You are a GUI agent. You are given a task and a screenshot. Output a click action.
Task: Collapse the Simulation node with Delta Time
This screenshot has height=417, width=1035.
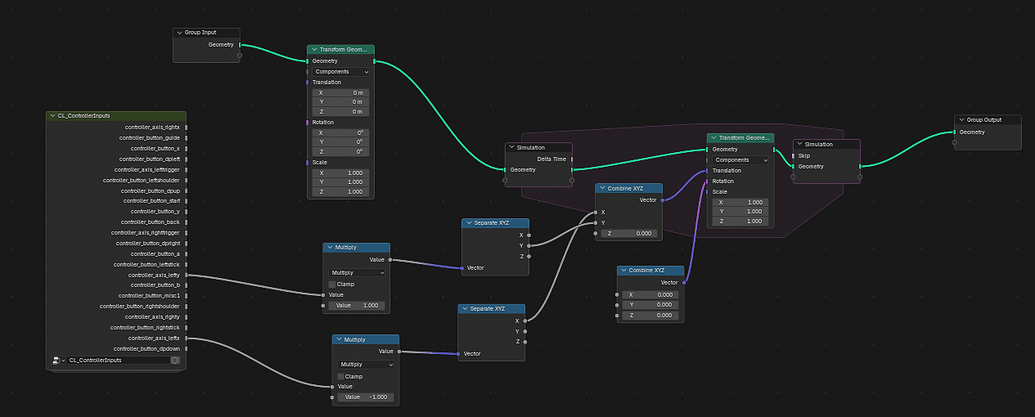tap(512, 147)
